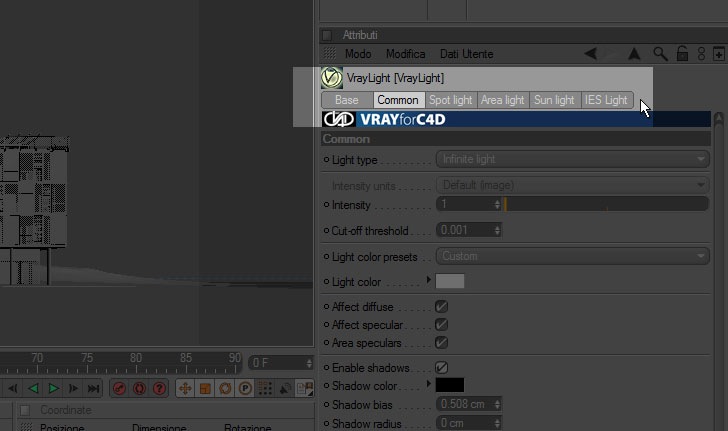Open the Modifica menu
This screenshot has height=431, width=728.
pyautogui.click(x=405, y=54)
